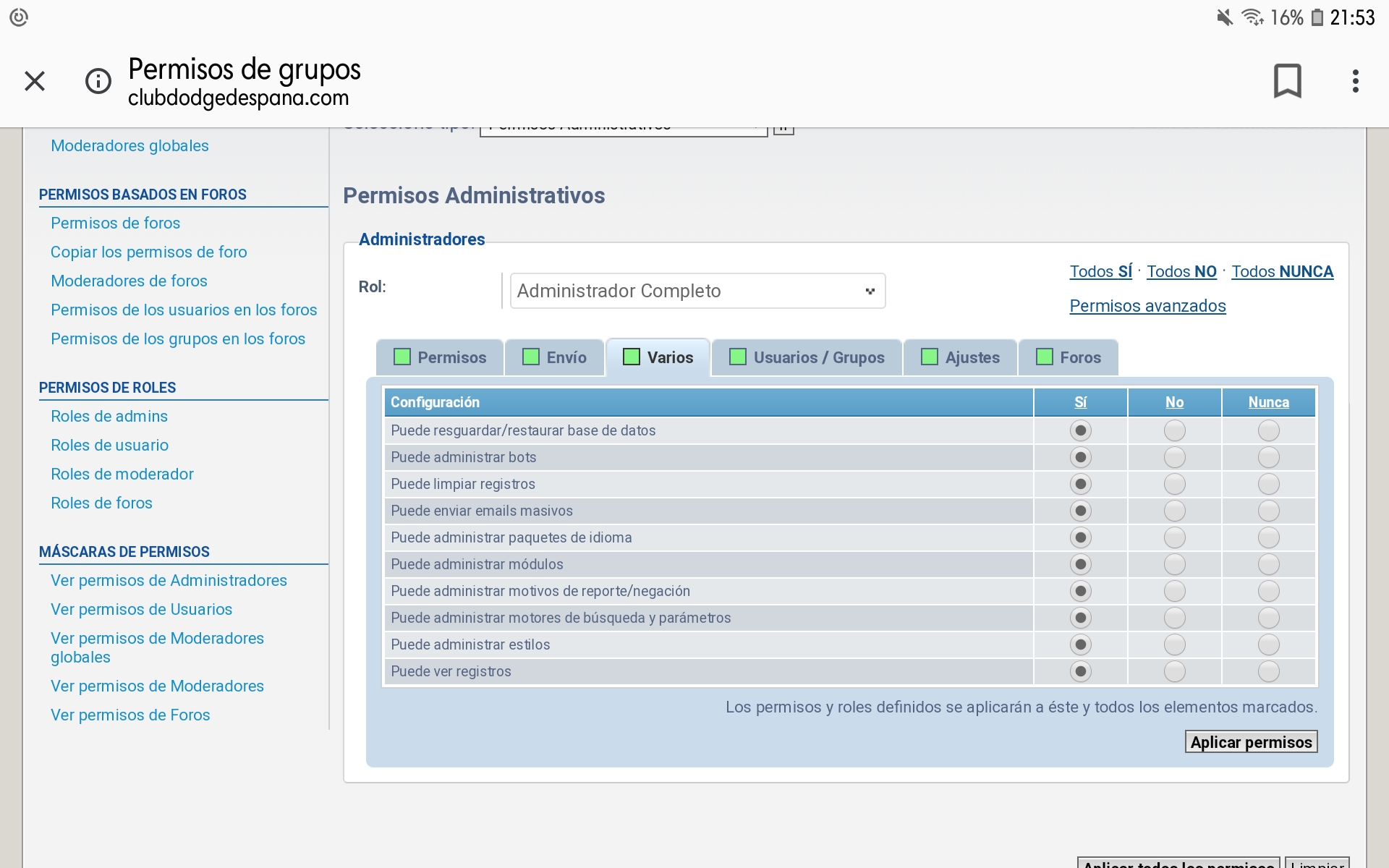Tap the bookmark icon in browser bar

1287,80
